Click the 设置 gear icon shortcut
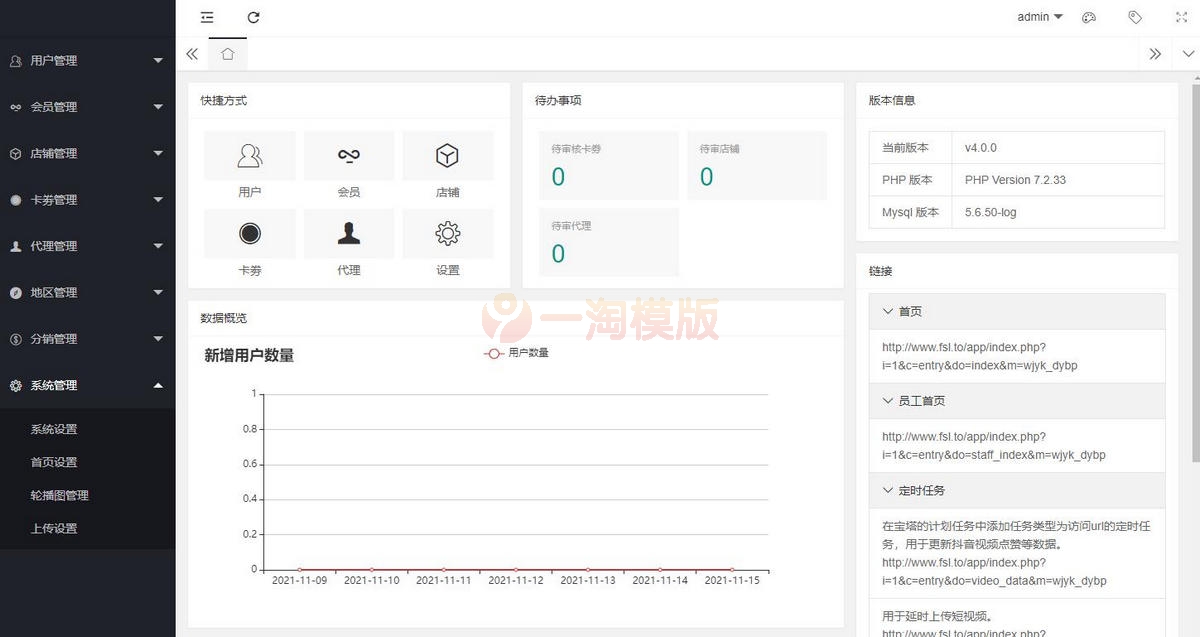The height and width of the screenshot is (637, 1200). pyautogui.click(x=448, y=232)
